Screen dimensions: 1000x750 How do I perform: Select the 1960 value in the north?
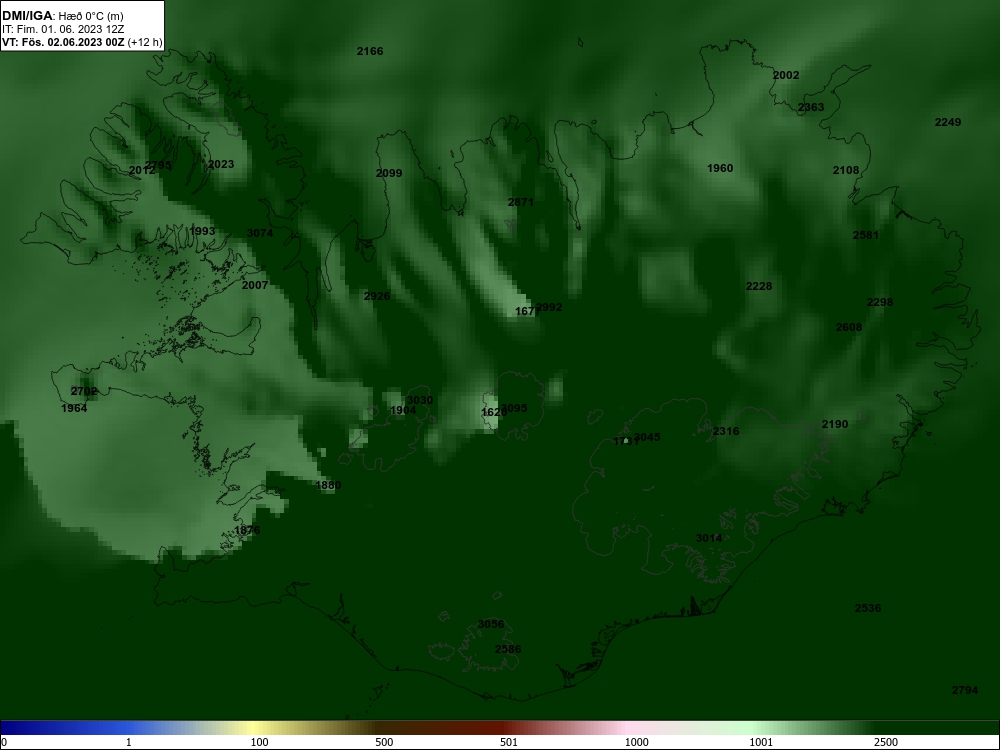[x=720, y=168]
